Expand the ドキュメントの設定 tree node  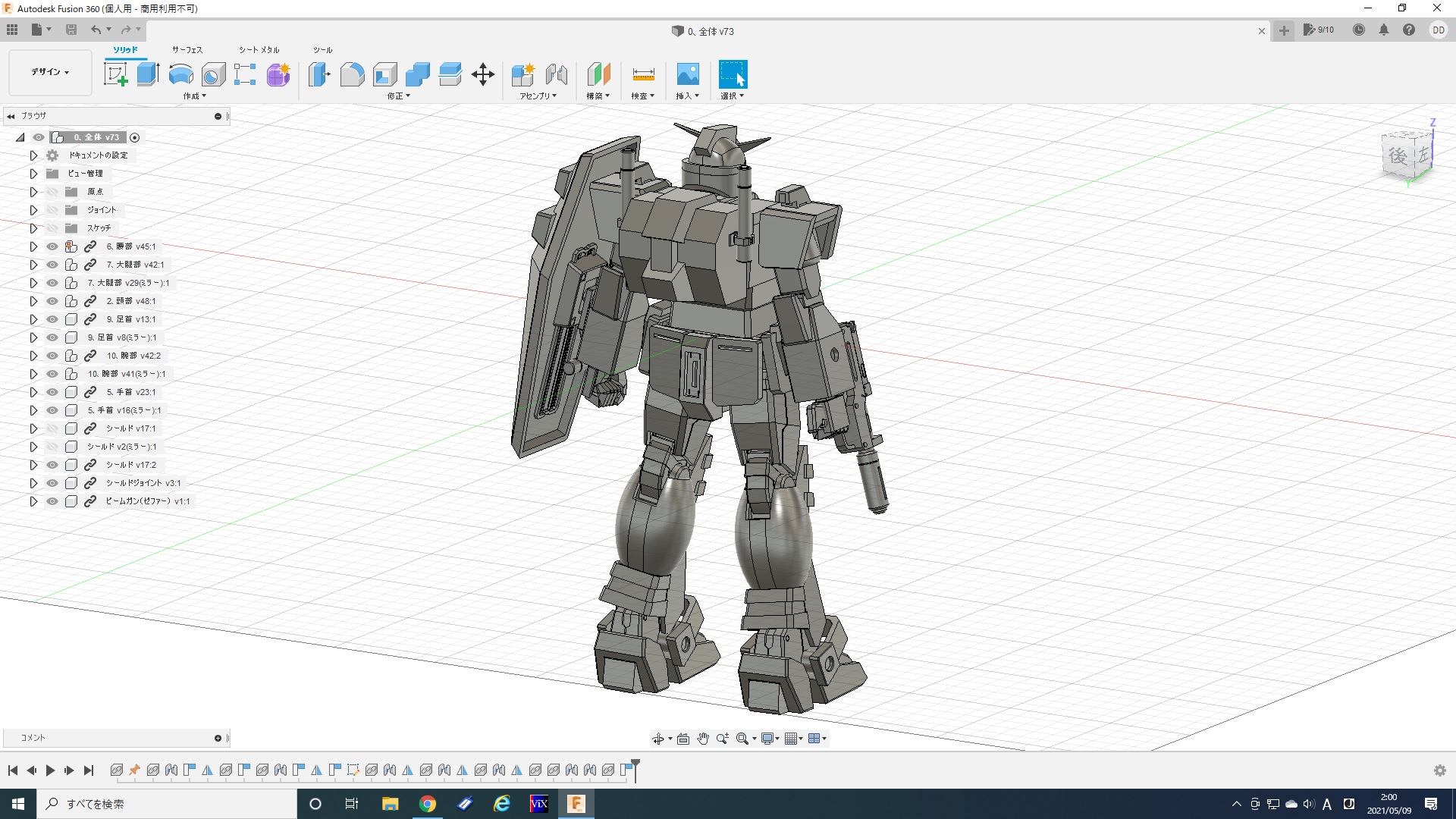(x=33, y=155)
